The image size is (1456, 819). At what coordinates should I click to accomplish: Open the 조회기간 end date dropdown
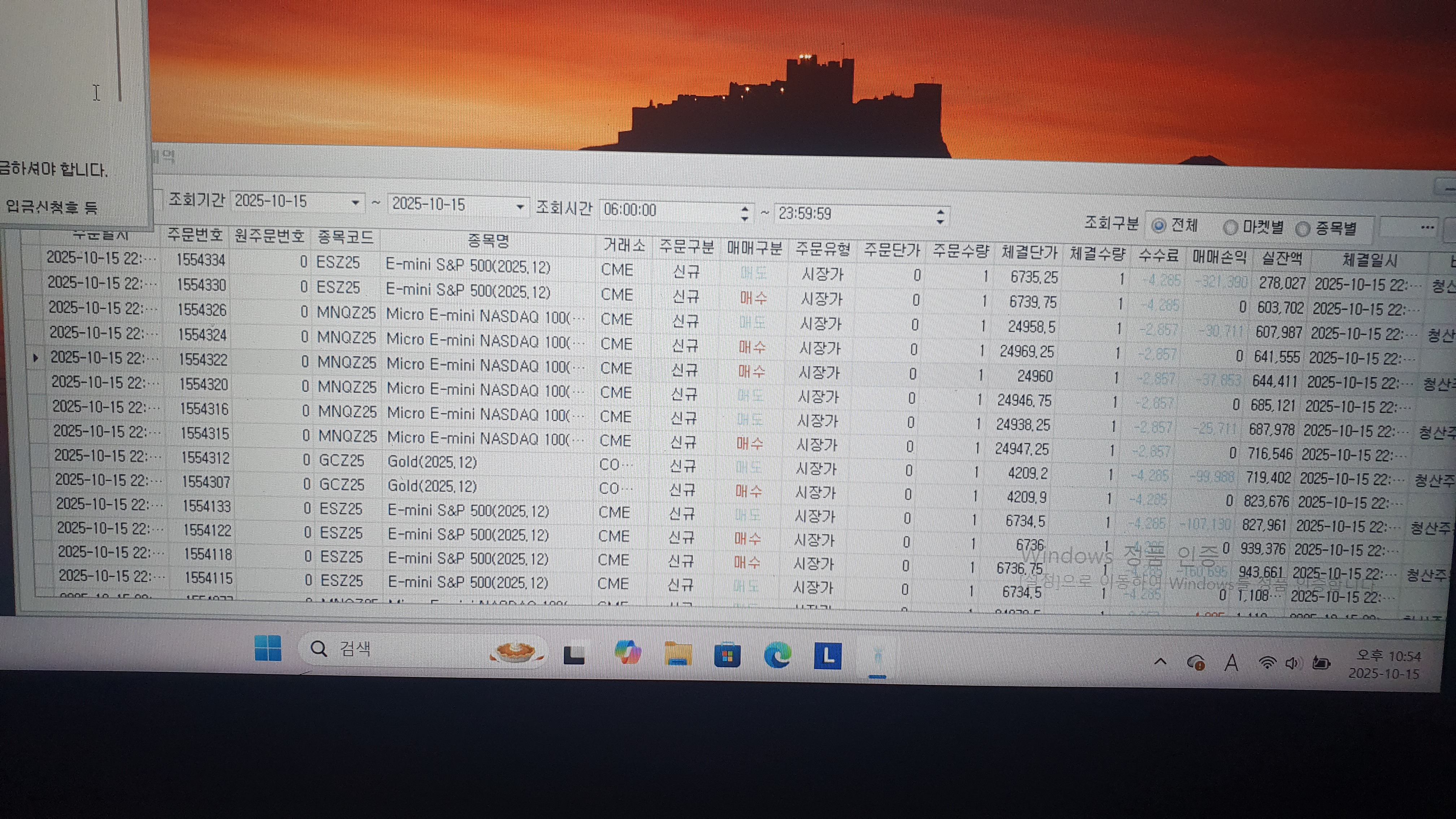coord(519,207)
